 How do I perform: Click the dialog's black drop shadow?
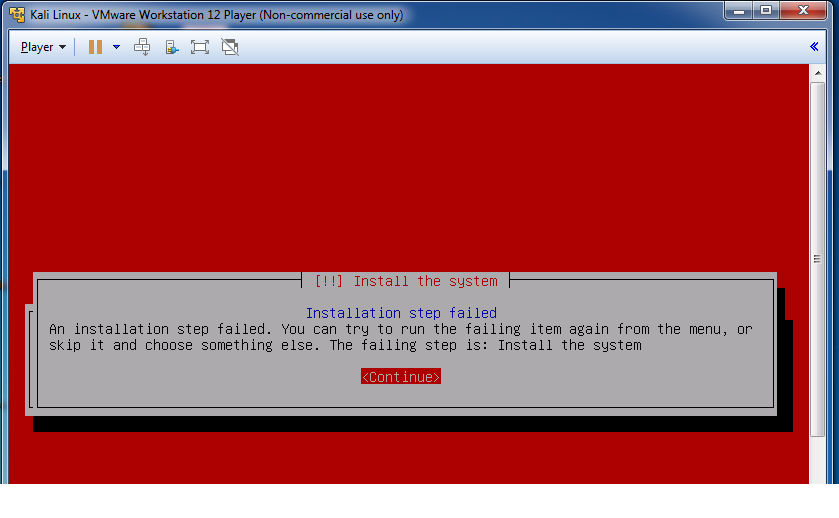click(400, 423)
